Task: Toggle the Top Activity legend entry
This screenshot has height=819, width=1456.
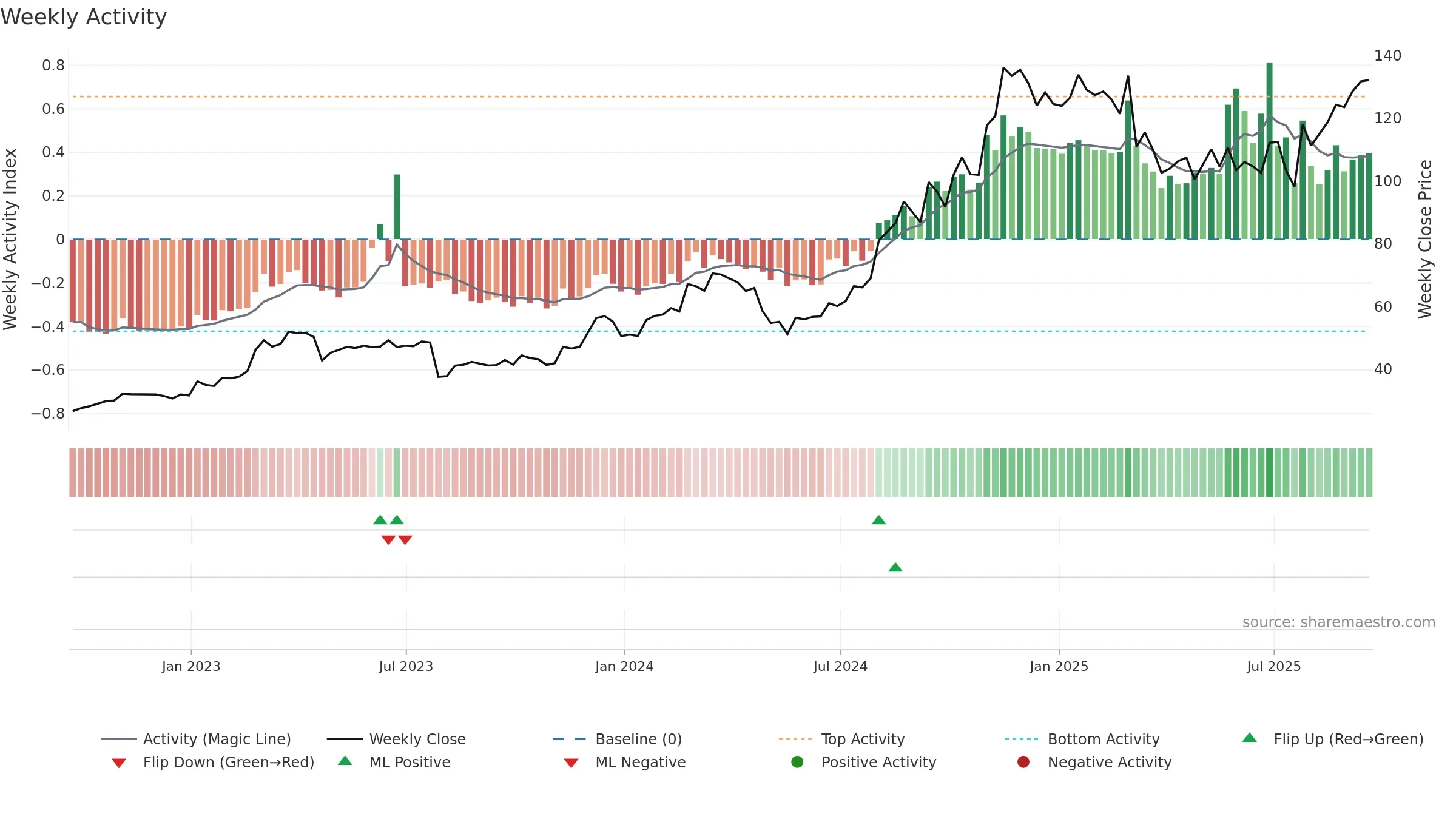Action: pos(841,739)
